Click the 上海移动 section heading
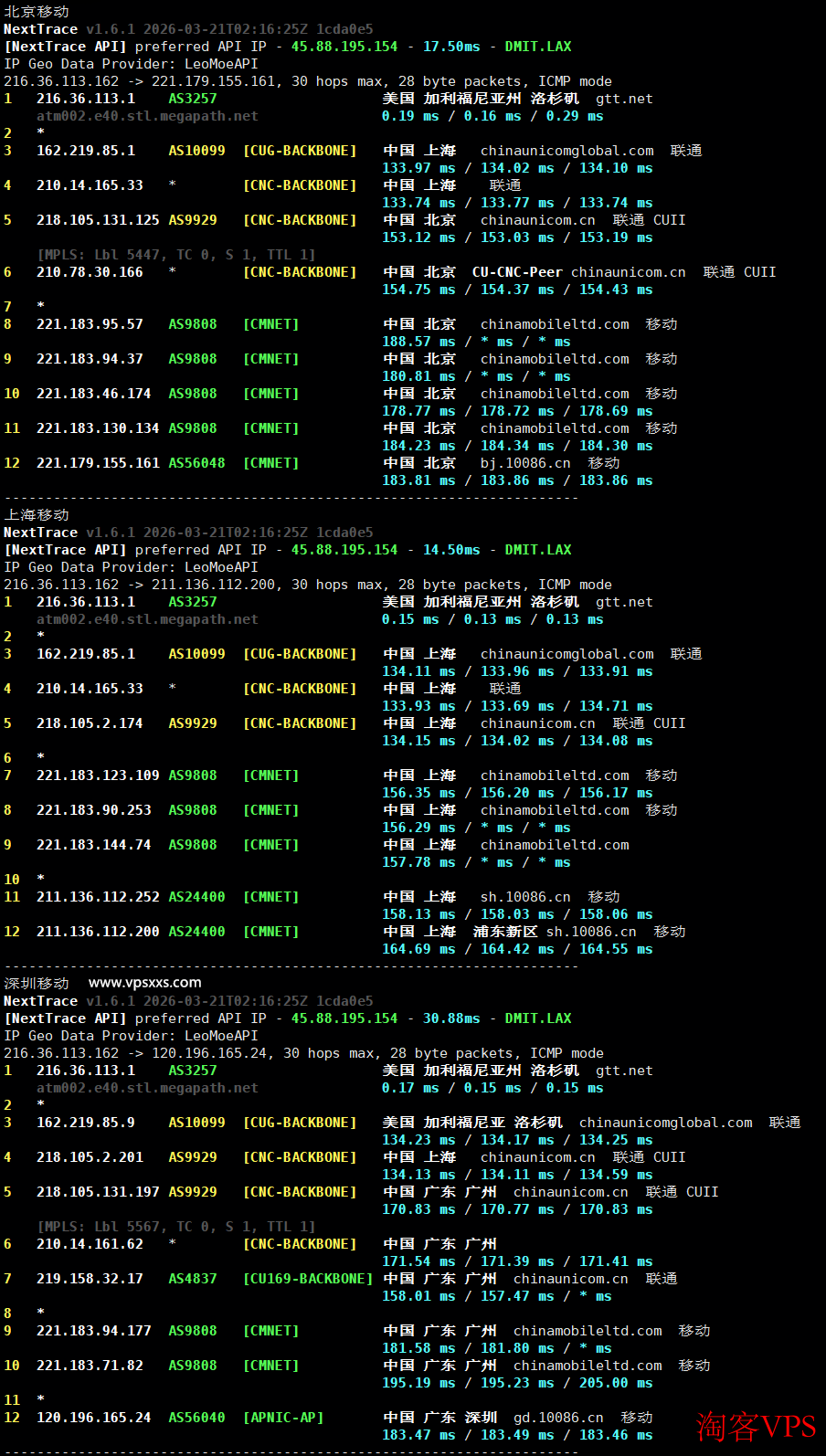826x1456 pixels. pyautogui.click(x=37, y=515)
